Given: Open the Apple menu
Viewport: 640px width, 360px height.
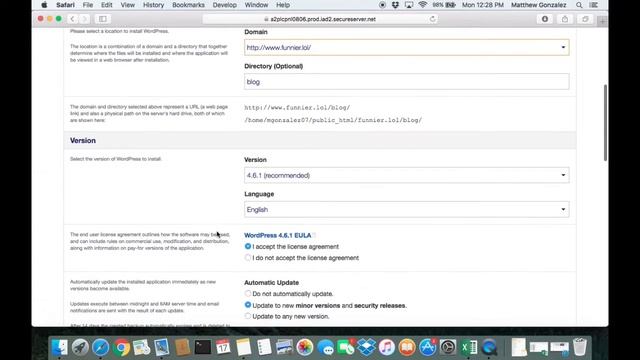Looking at the screenshot, I should coord(44,5).
